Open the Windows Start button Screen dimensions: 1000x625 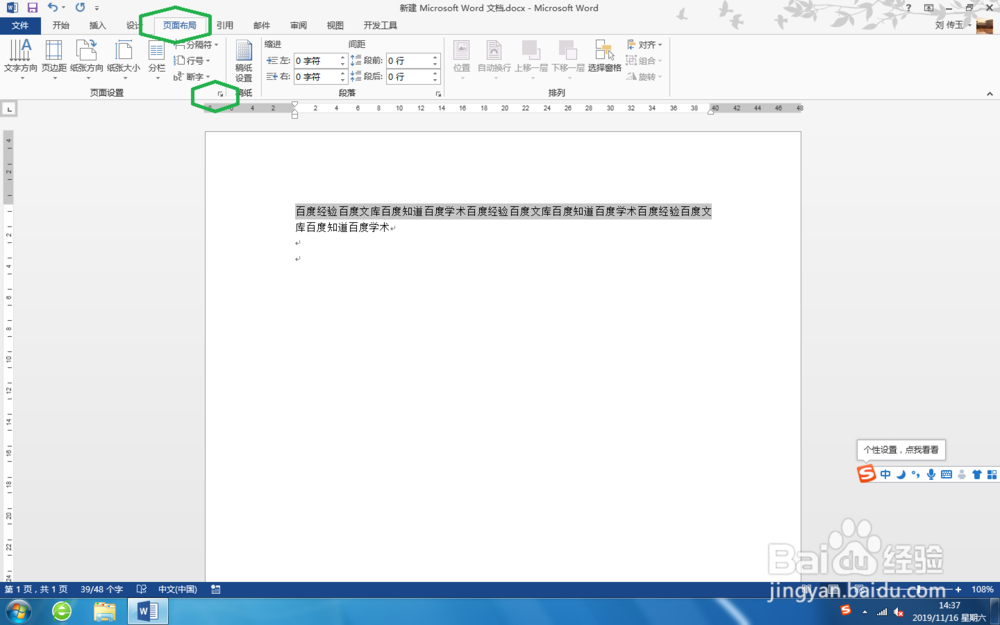pyautogui.click(x=18, y=612)
